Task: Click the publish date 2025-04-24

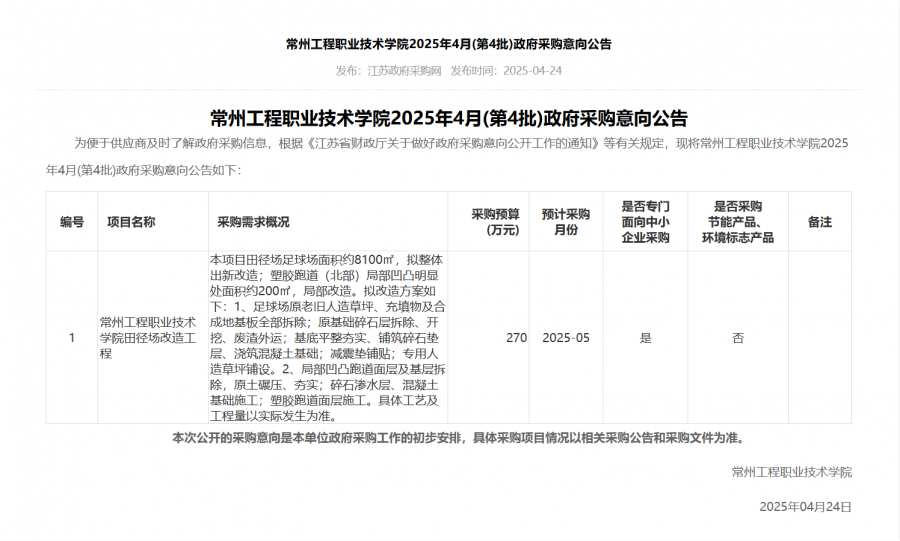Action: pyautogui.click(x=532, y=71)
